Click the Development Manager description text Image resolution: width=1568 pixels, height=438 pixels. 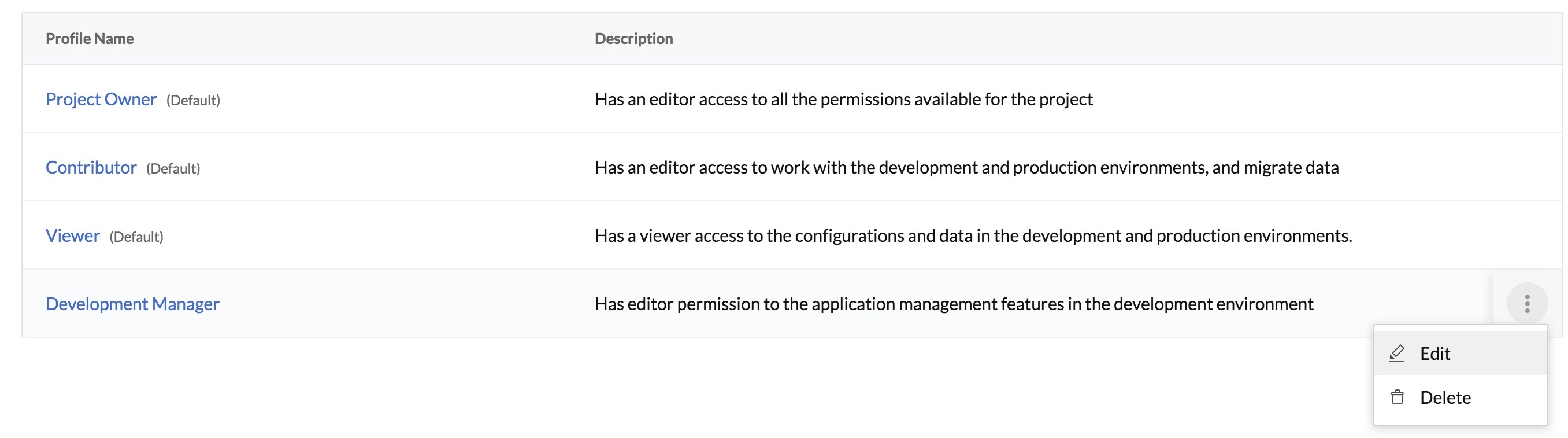pos(954,304)
